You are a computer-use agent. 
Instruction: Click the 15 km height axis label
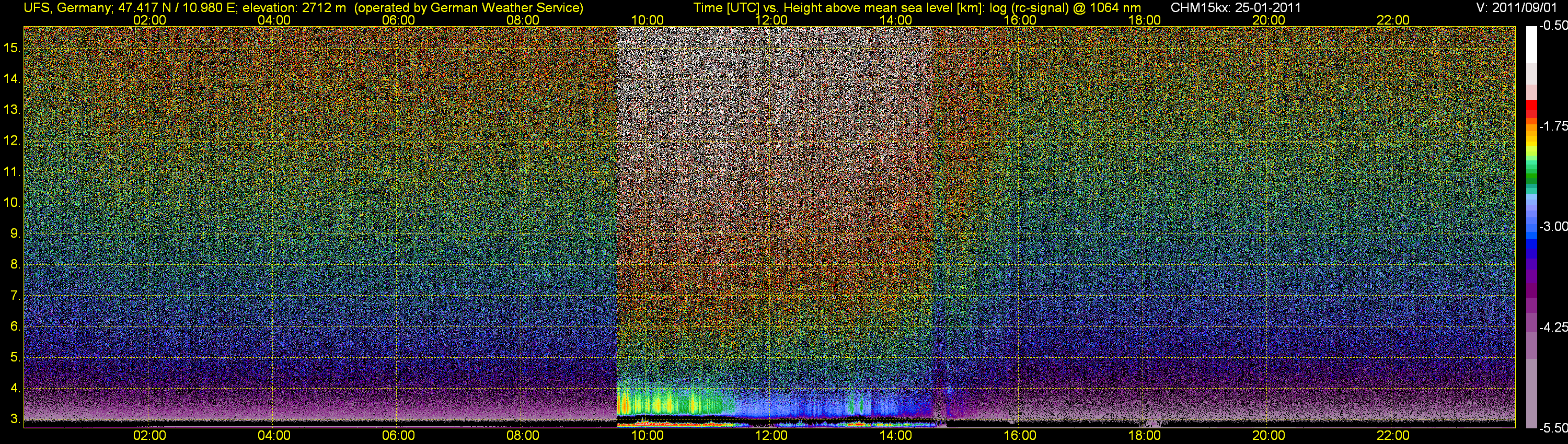11,48
